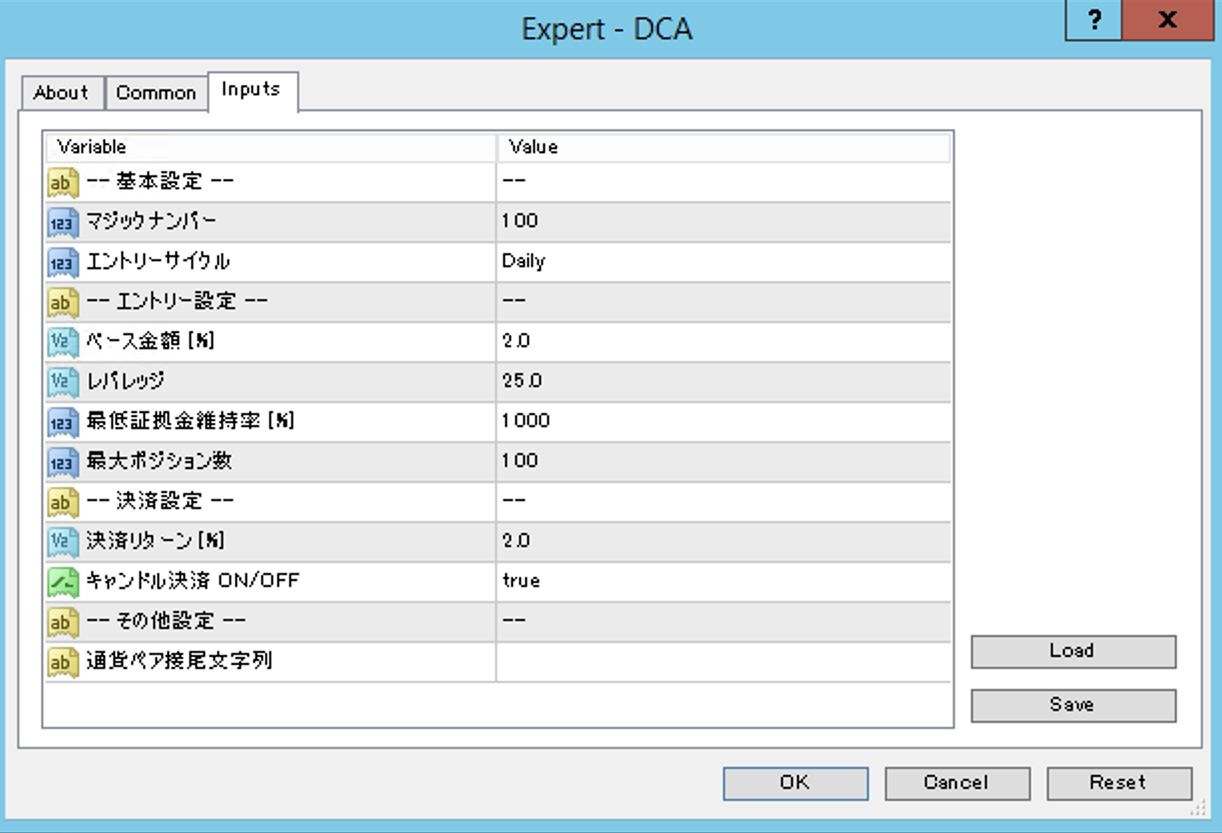Click the icon beside ベース金額 [%]
Image resolution: width=1222 pixels, height=833 pixels.
click(x=63, y=342)
